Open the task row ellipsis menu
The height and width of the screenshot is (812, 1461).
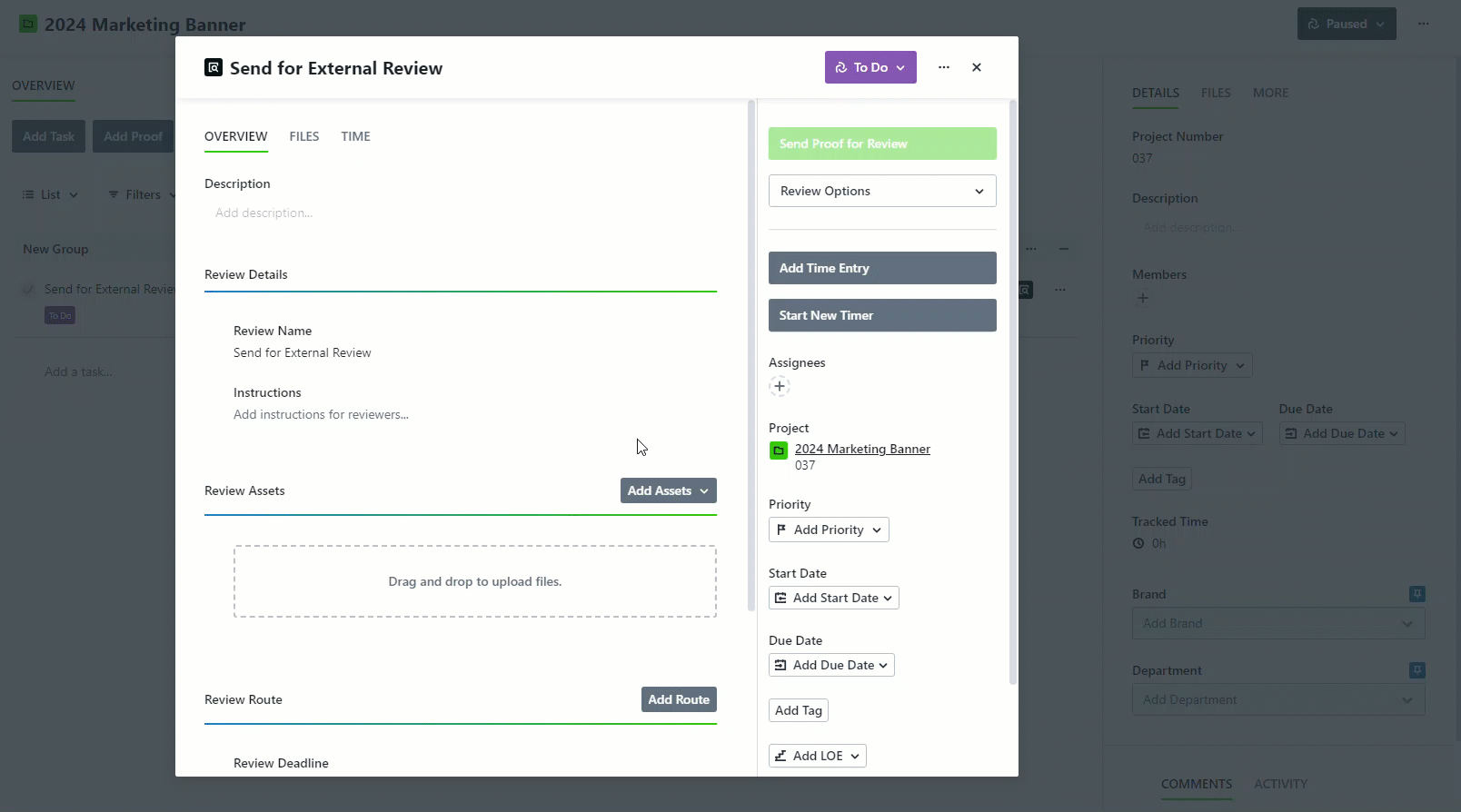pyautogui.click(x=1060, y=290)
